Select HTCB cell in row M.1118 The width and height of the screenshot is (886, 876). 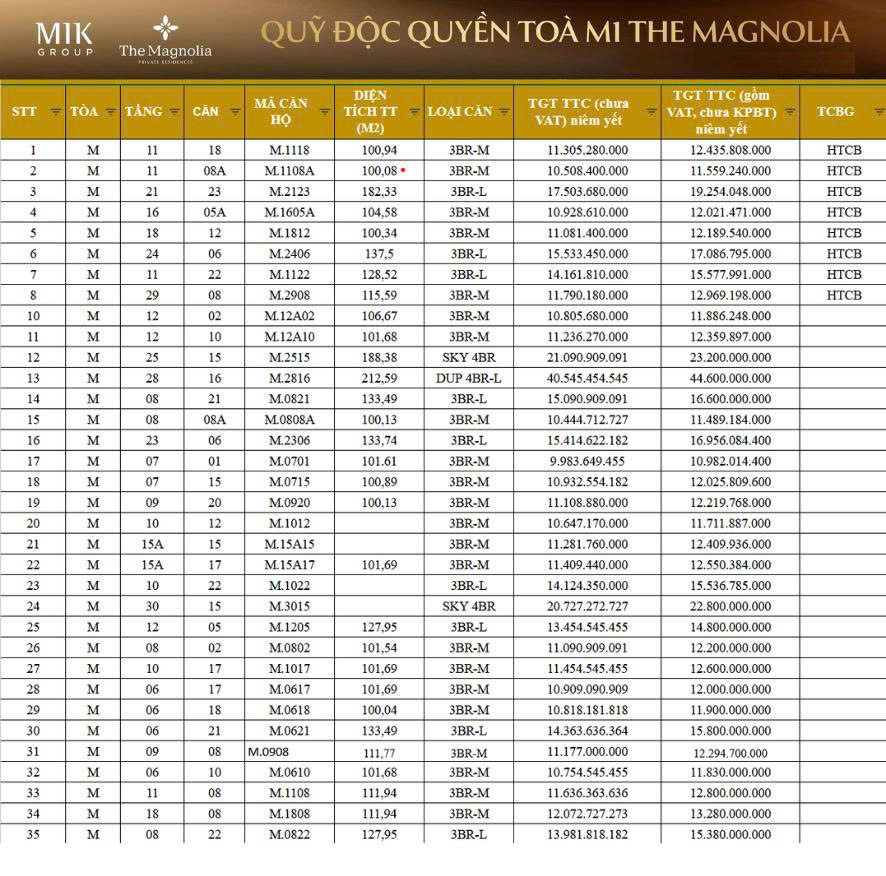pyautogui.click(x=844, y=150)
